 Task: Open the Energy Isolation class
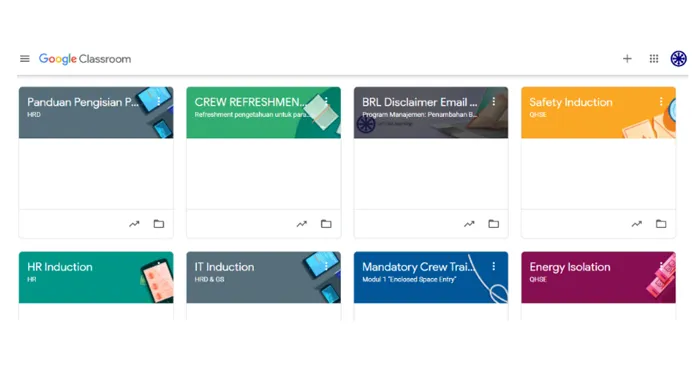(x=570, y=267)
